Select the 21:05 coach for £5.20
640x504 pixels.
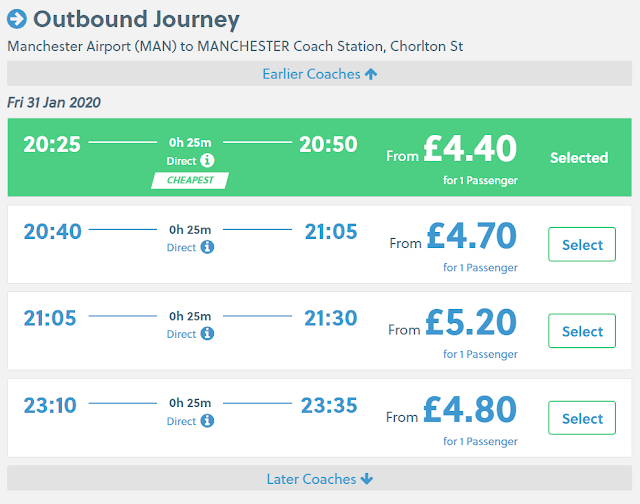pos(582,331)
